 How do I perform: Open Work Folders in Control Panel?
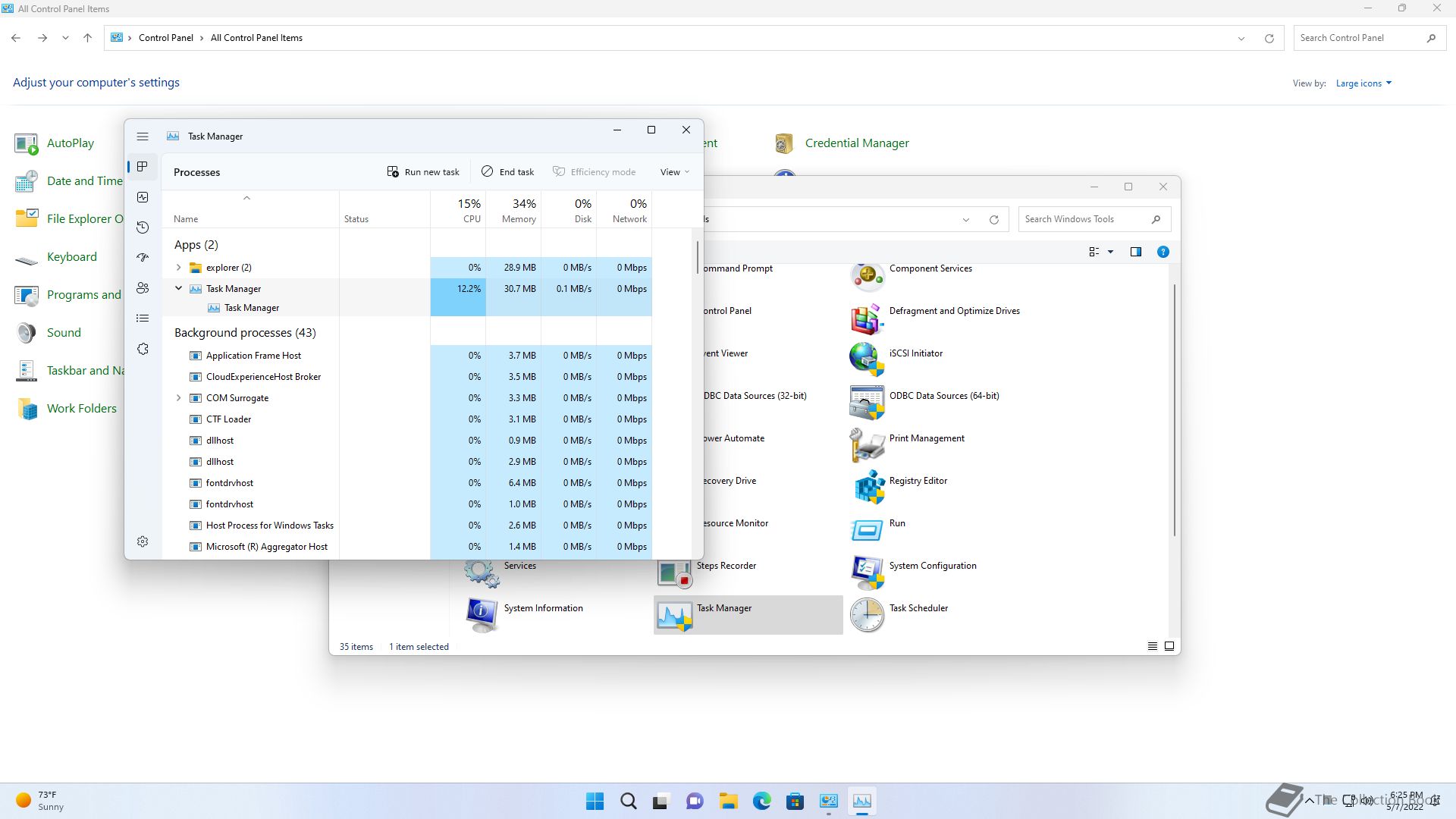coord(66,409)
